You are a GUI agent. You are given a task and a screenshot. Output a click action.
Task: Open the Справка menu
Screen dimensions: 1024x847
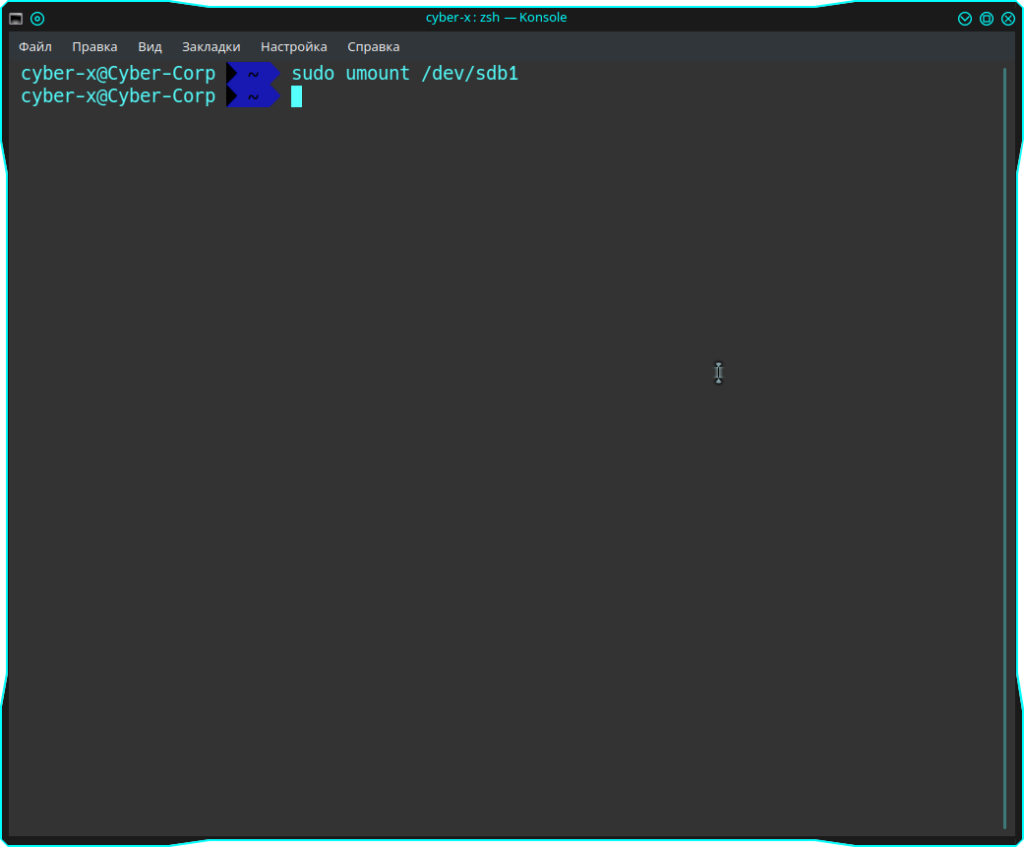click(x=374, y=47)
